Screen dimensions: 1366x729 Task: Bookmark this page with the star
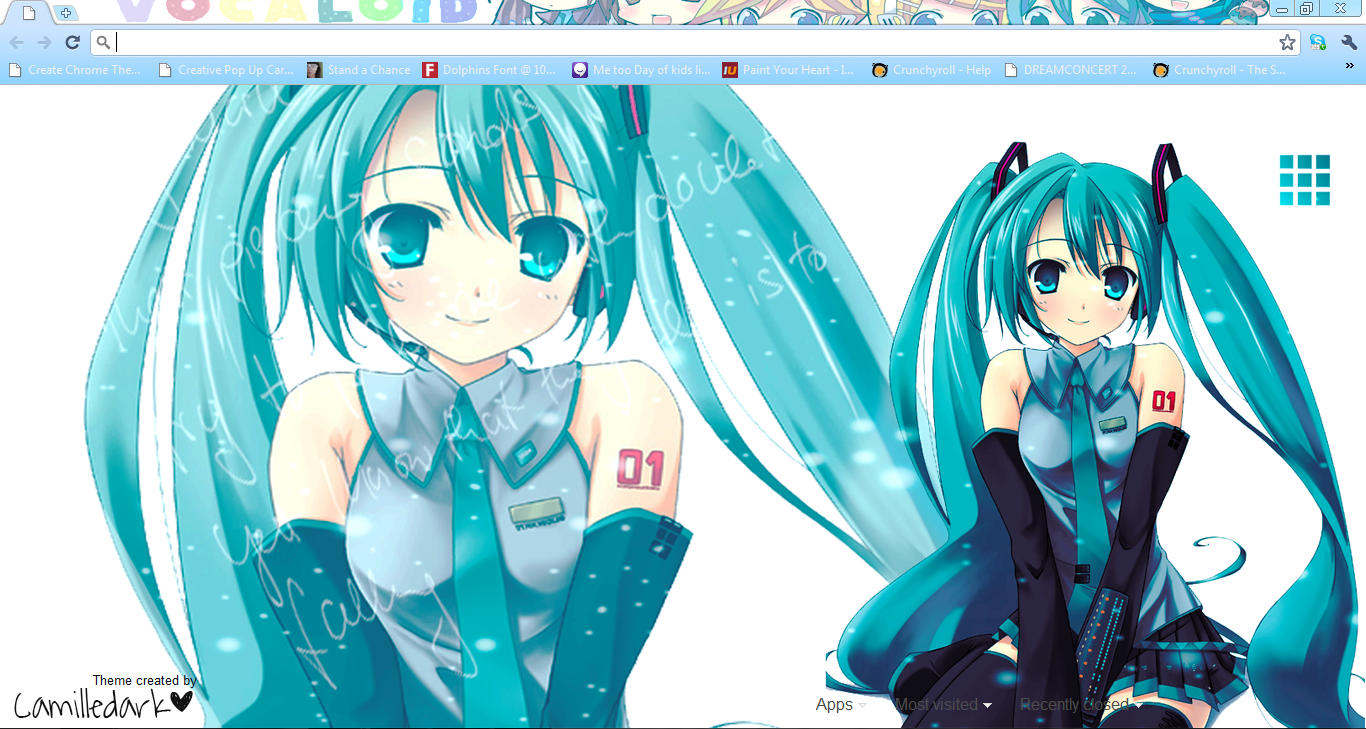1287,42
